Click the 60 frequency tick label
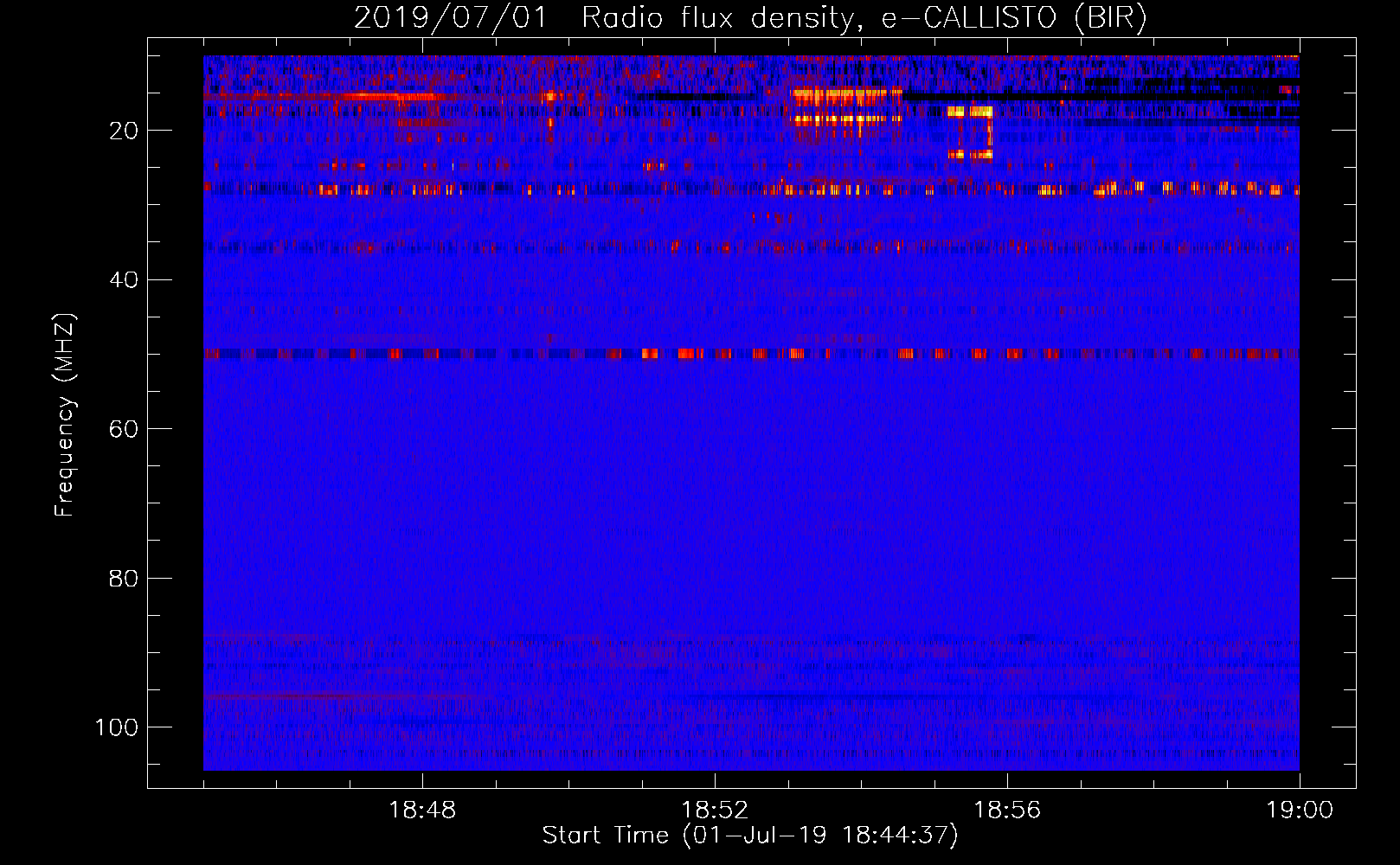The image size is (1400, 865). [124, 429]
